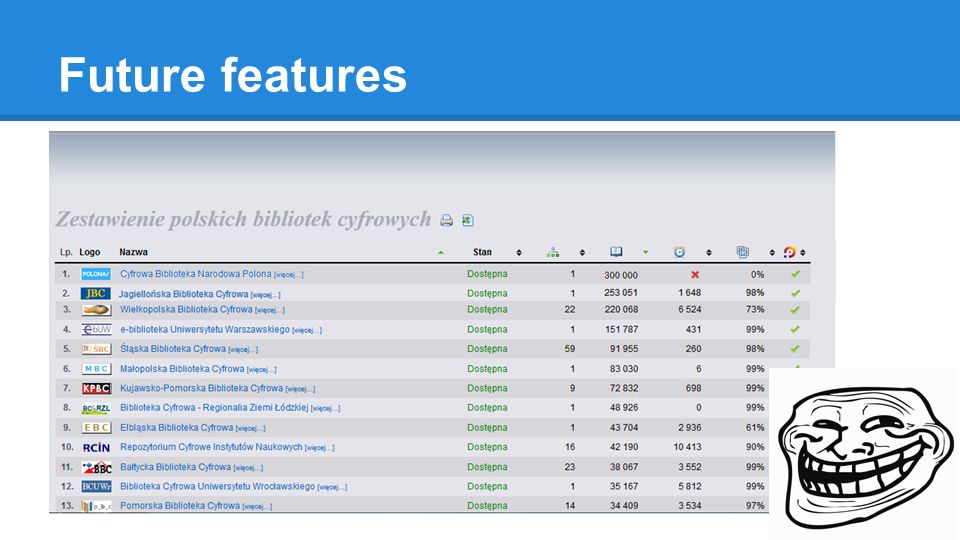
Task: Open Małopolska Biblioteka Cyfrowa link
Action: pos(182,369)
